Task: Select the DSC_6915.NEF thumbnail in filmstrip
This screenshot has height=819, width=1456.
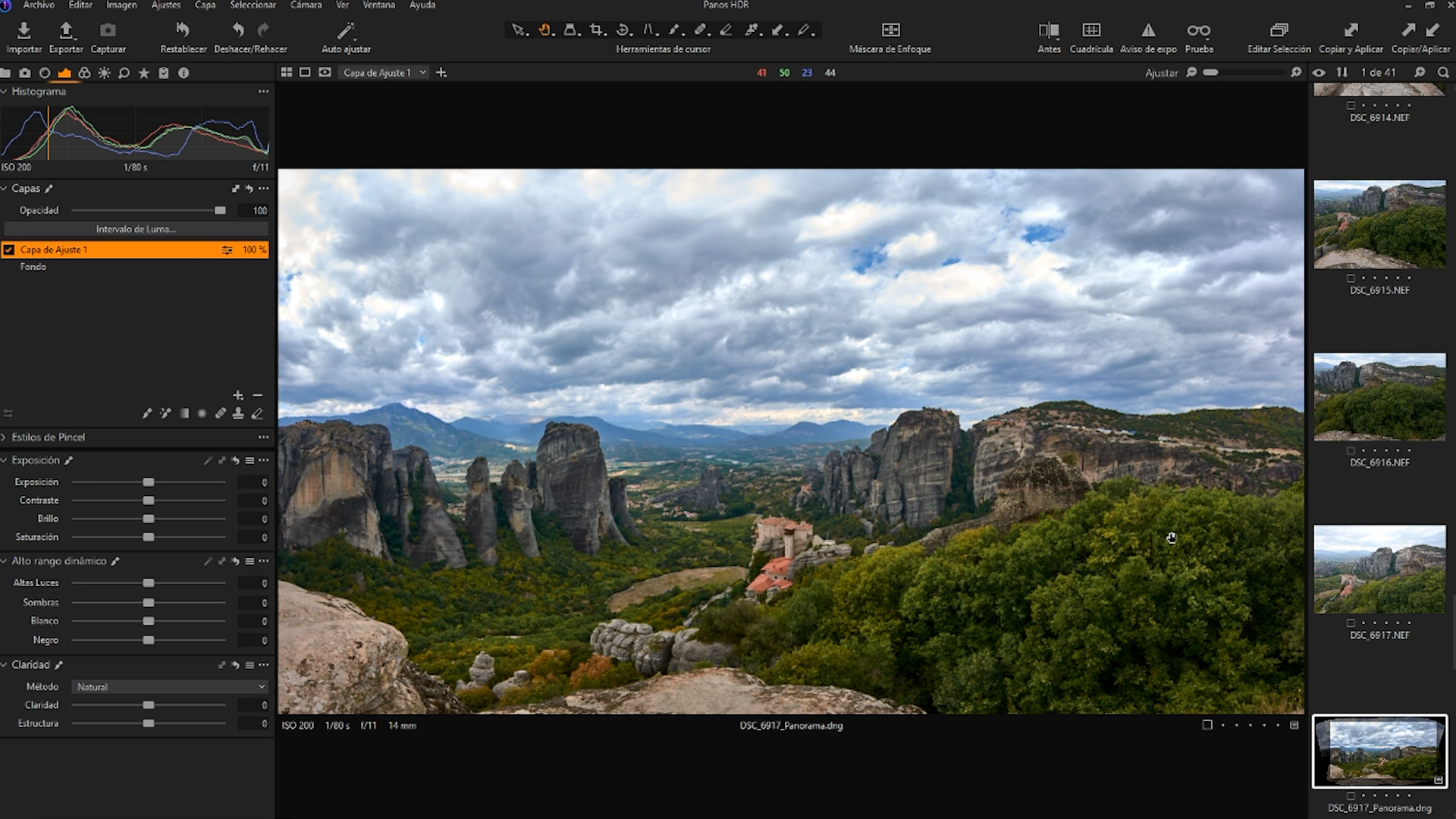Action: [x=1379, y=223]
